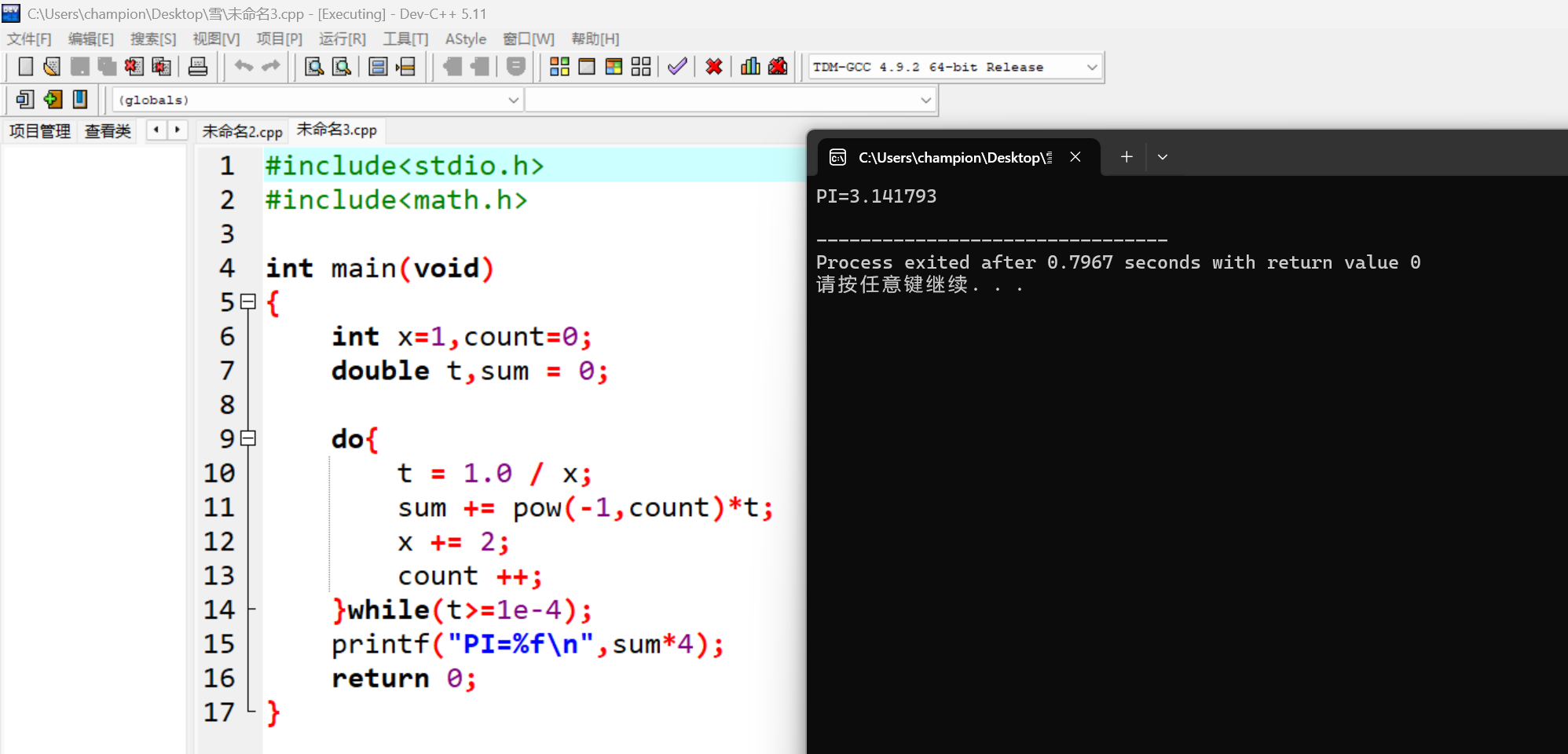Image resolution: width=1568 pixels, height=754 pixels.
Task: Open the 运行[R] menu
Action: click(343, 39)
